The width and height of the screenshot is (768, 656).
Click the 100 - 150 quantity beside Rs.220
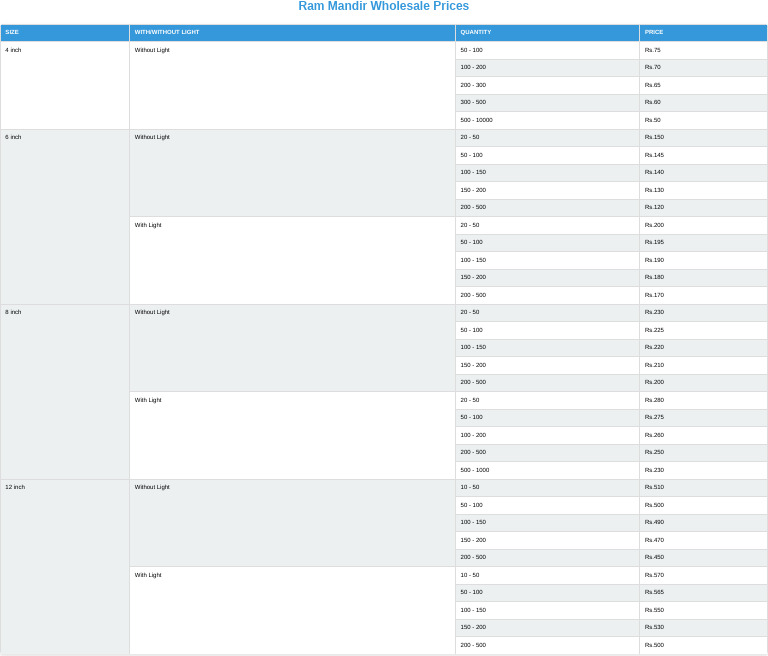coord(547,347)
